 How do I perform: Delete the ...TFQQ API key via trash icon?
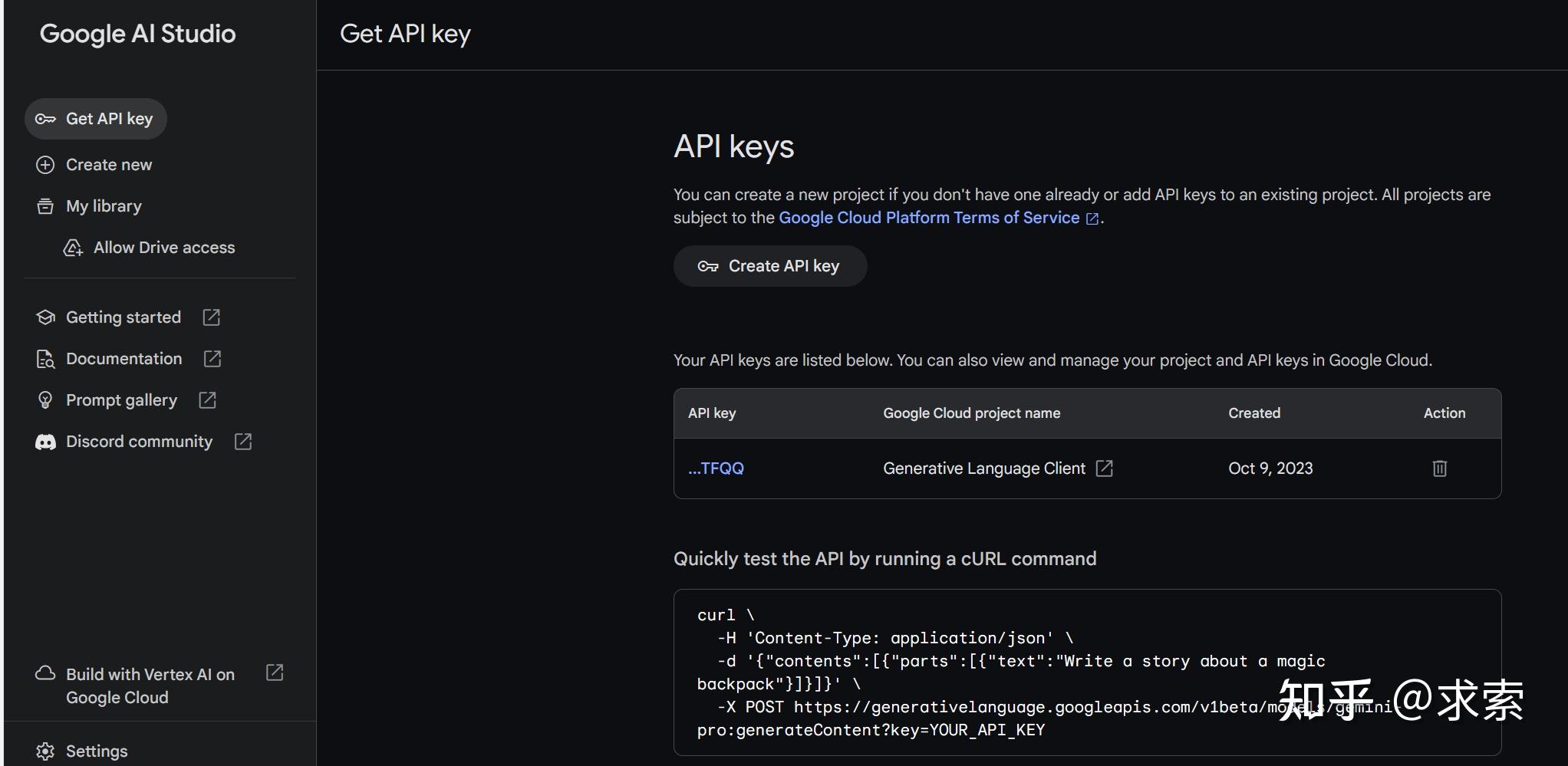(x=1438, y=468)
